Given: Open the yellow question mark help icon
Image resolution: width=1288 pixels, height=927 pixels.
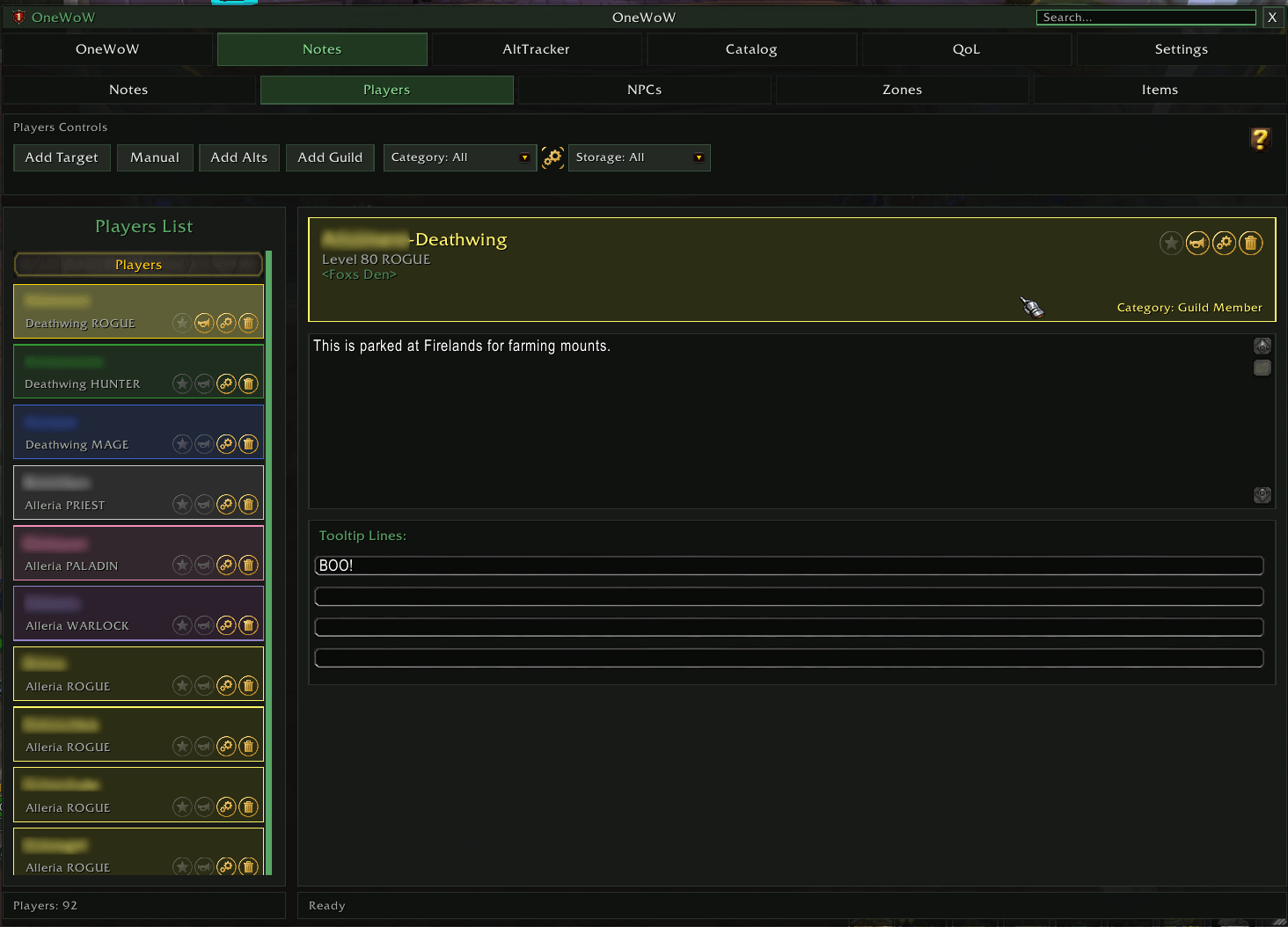Looking at the screenshot, I should coord(1260,138).
